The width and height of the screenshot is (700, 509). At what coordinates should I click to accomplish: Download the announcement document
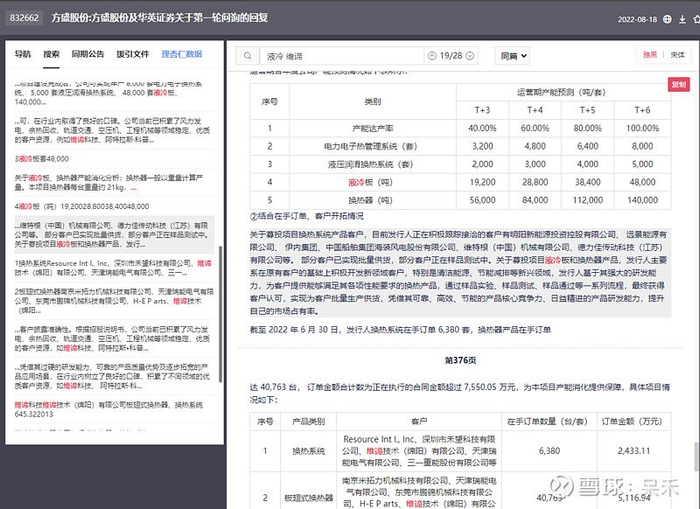pos(682,19)
